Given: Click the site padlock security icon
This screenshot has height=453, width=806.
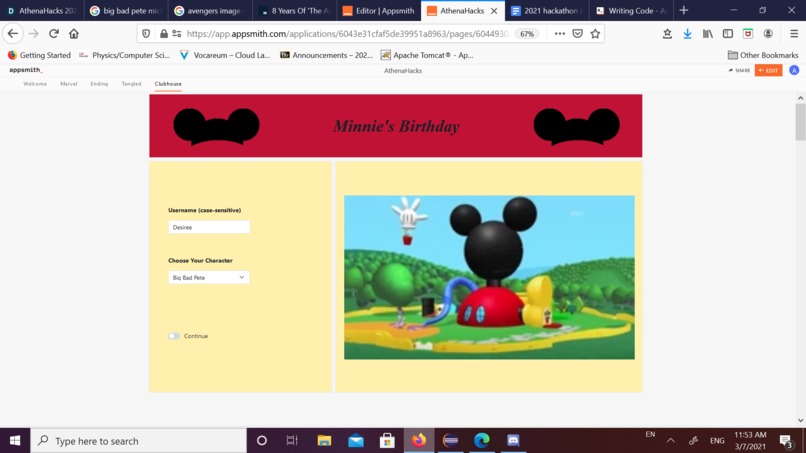Looking at the screenshot, I should [x=163, y=33].
